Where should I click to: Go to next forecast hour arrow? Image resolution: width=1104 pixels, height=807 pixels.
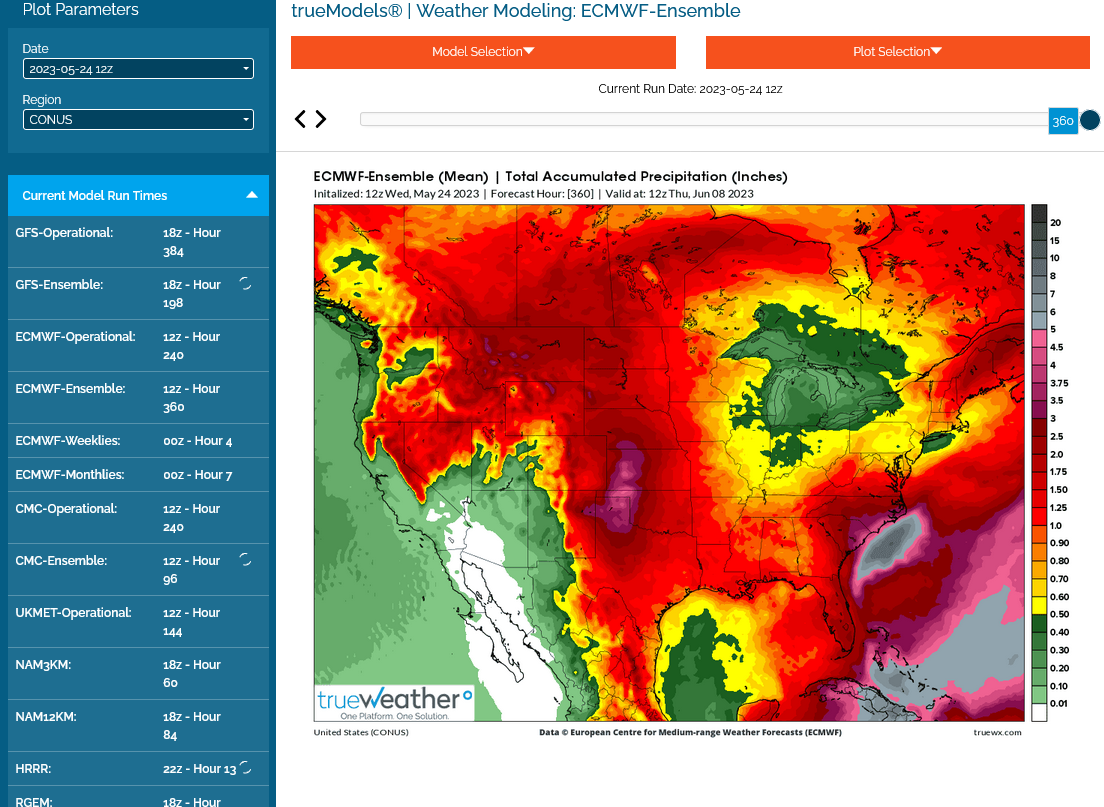320,119
